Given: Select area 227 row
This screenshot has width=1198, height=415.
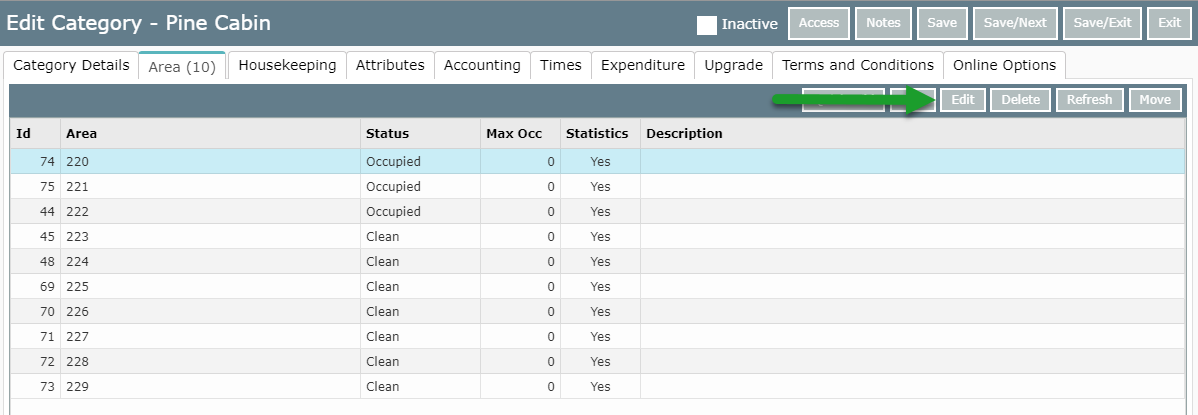Looking at the screenshot, I should click(597, 336).
